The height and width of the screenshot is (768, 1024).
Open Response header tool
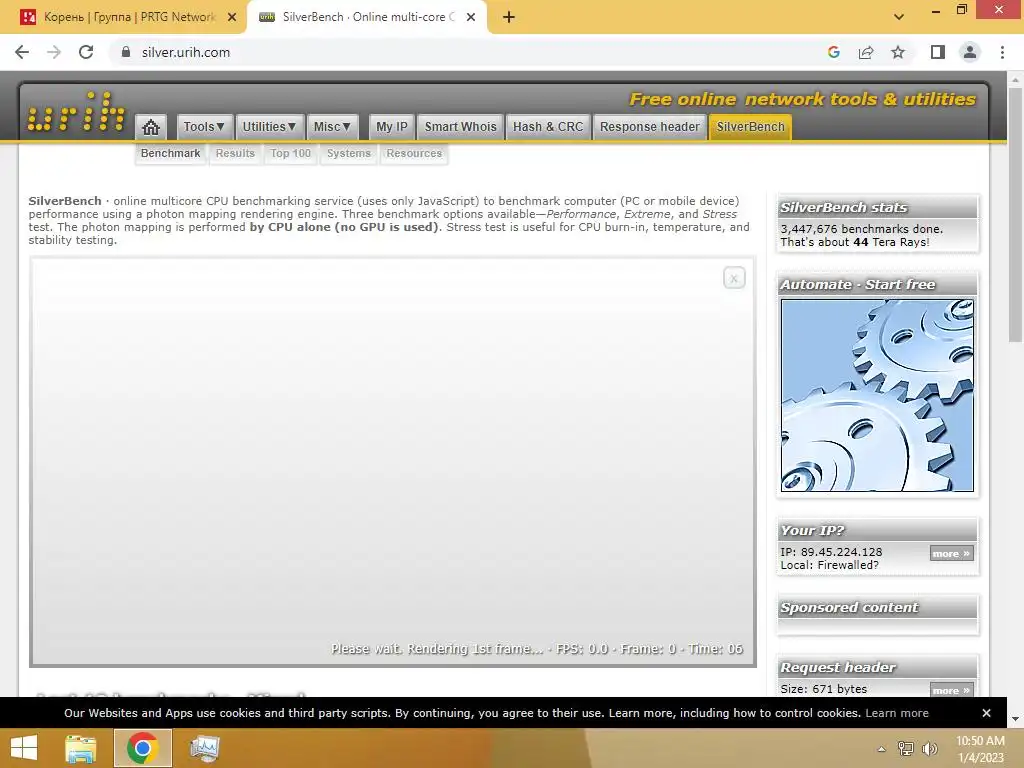pyautogui.click(x=650, y=127)
